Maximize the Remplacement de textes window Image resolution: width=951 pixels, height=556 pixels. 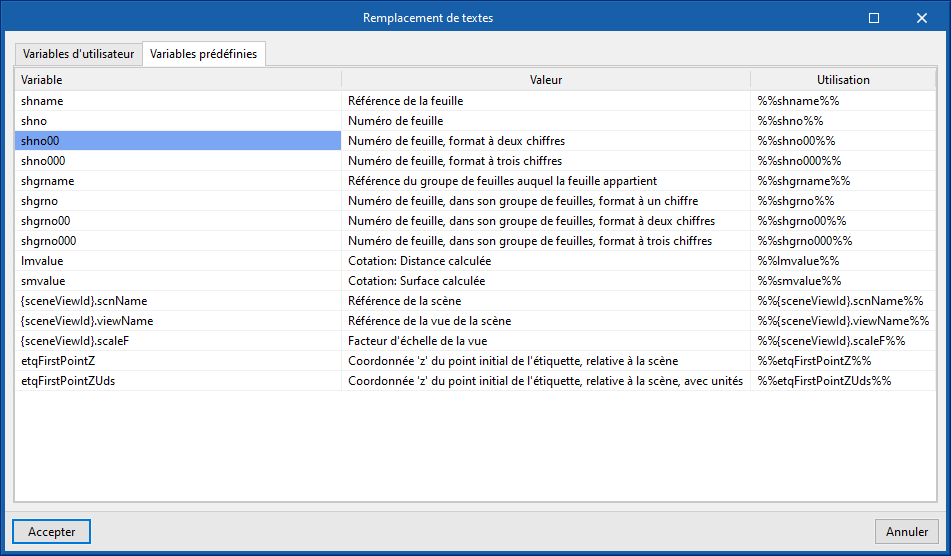(x=874, y=18)
